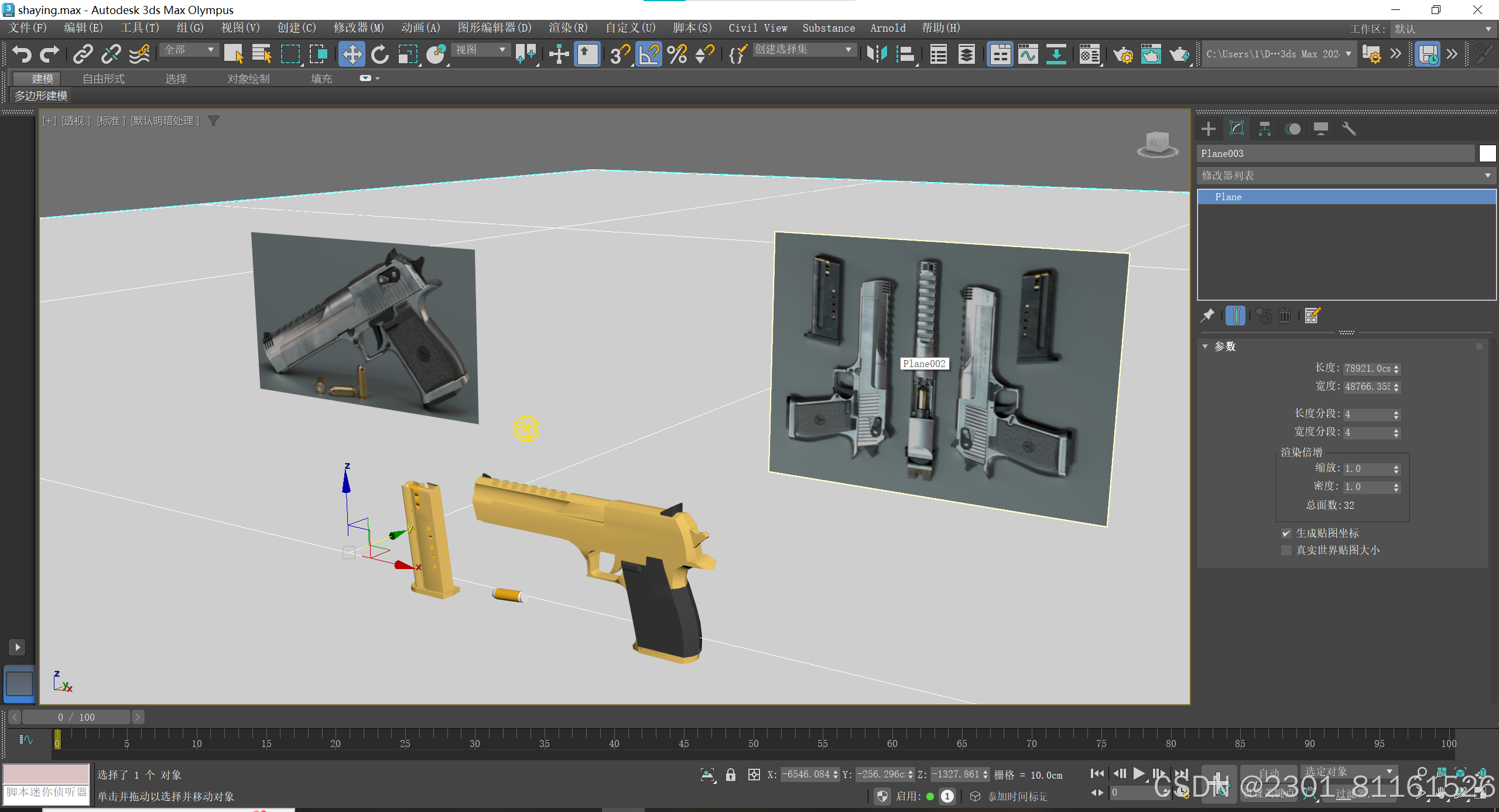The image size is (1499, 812).
Task: Open the 修改器列表 dropdown
Action: click(1346, 176)
